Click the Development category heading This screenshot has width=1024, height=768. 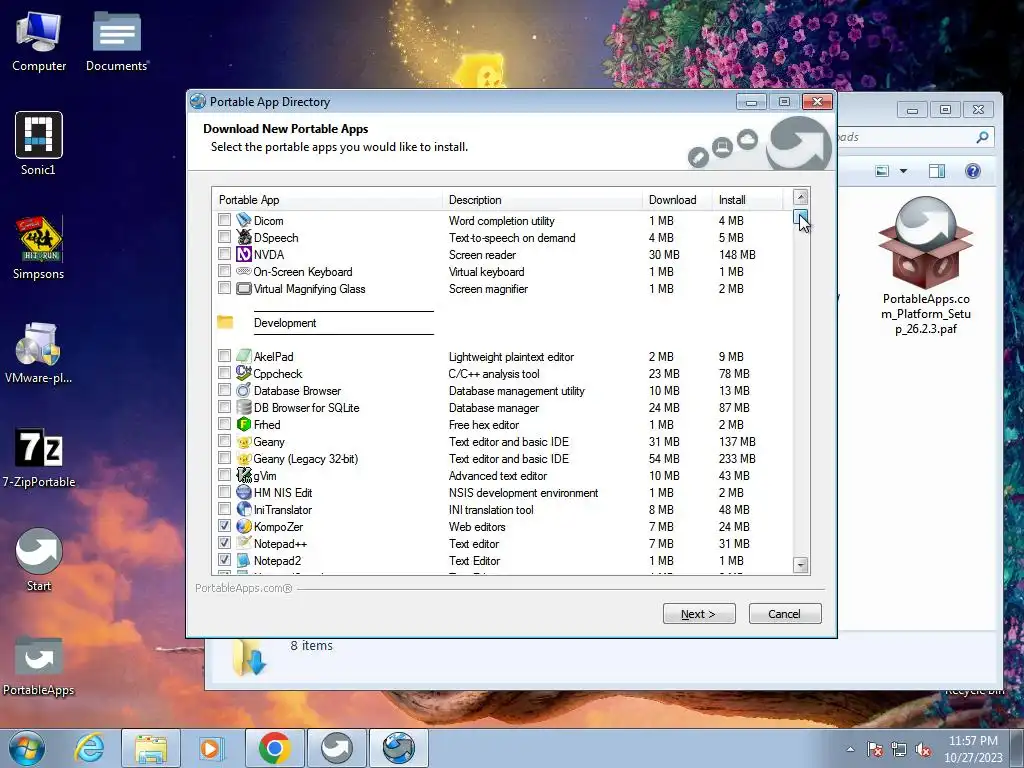tap(285, 323)
